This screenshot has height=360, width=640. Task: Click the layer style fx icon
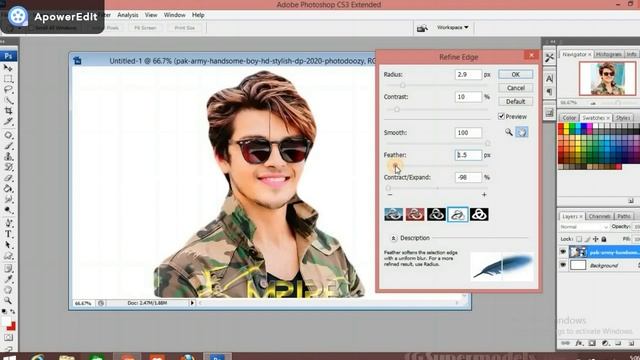[x=579, y=343]
